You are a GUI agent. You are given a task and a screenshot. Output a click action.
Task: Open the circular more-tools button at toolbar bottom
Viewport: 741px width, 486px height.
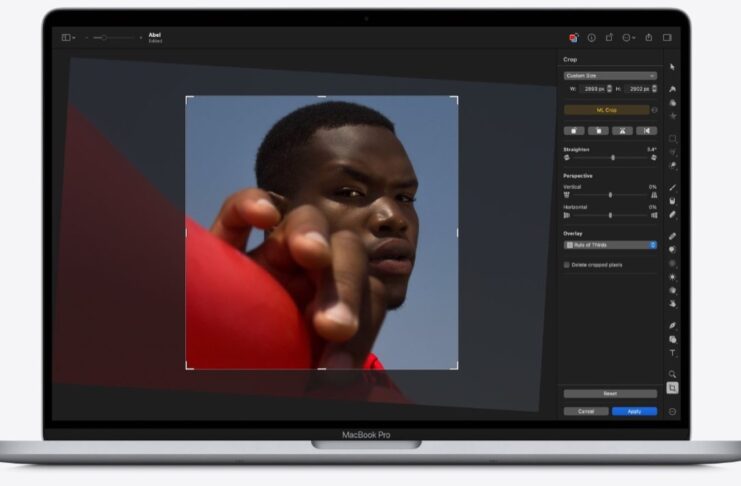click(x=672, y=412)
